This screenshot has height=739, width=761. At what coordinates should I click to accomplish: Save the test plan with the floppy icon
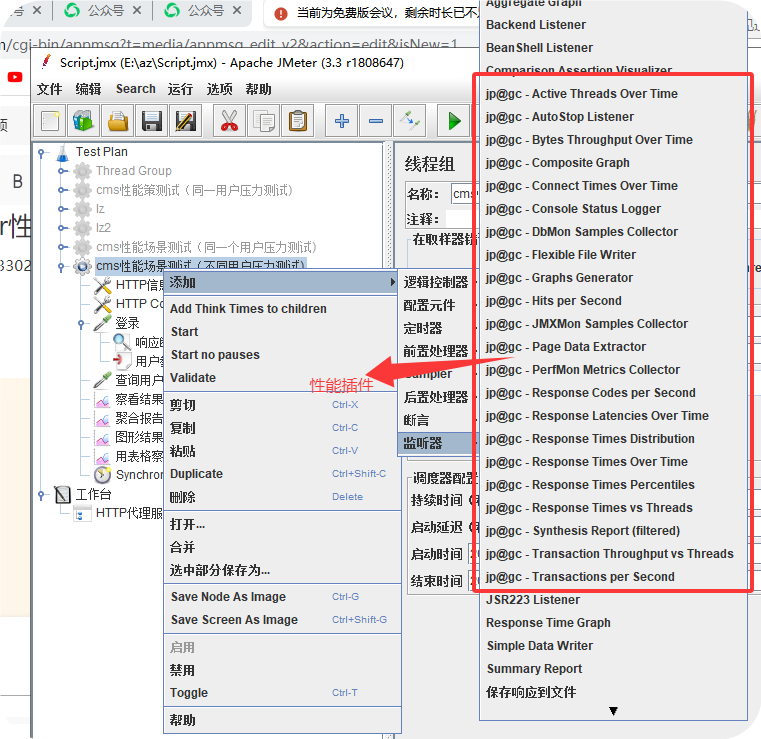click(x=151, y=121)
